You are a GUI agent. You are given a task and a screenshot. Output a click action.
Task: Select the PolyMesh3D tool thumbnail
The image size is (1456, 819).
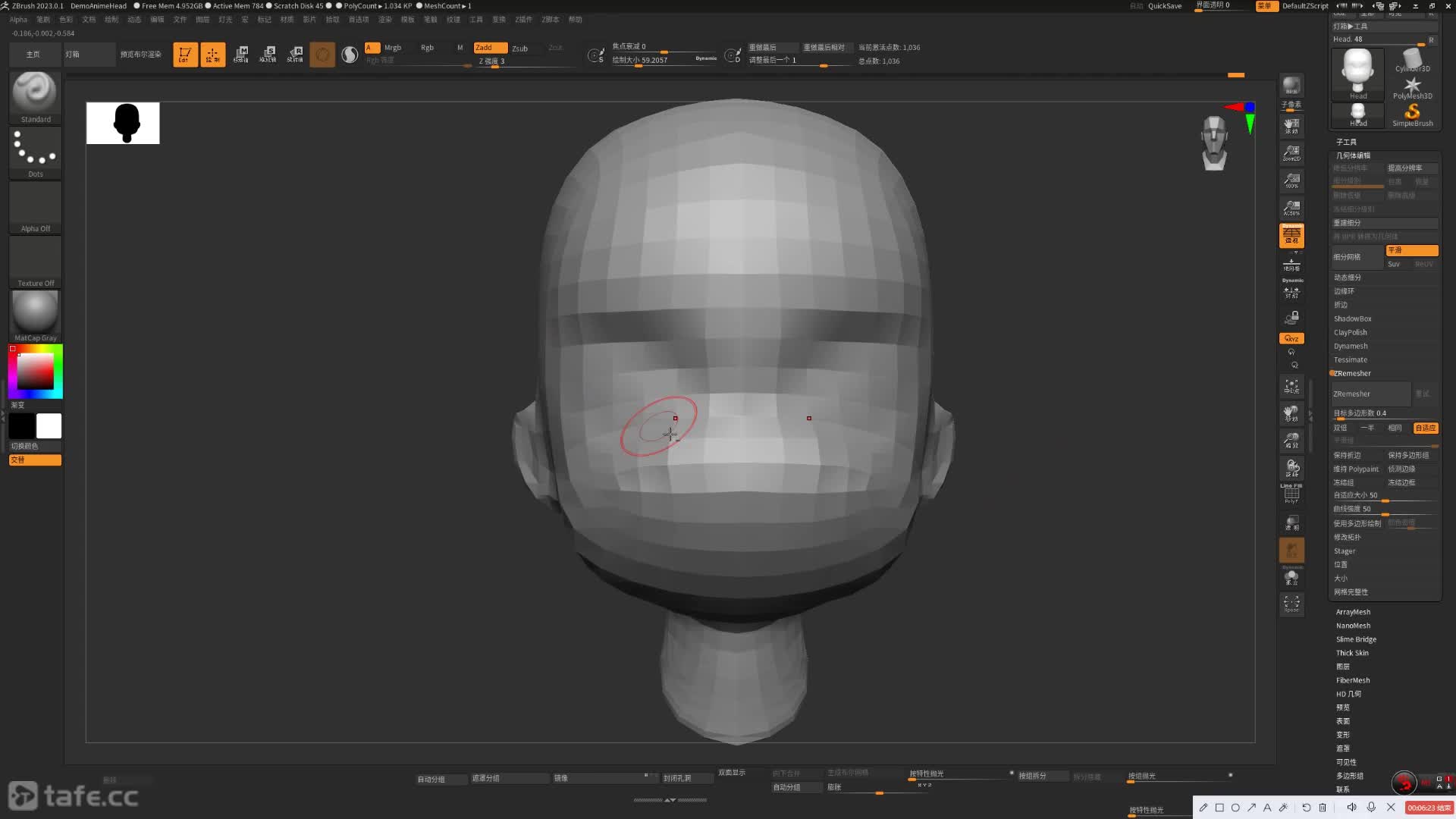click(x=1412, y=88)
